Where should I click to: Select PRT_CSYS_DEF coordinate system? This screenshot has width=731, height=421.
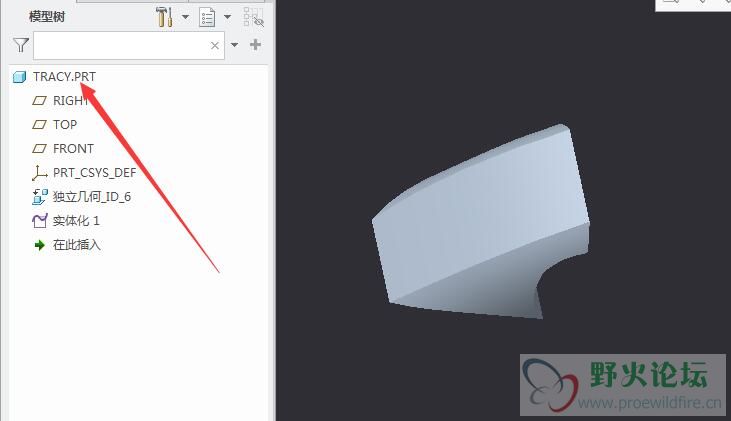(x=95, y=173)
